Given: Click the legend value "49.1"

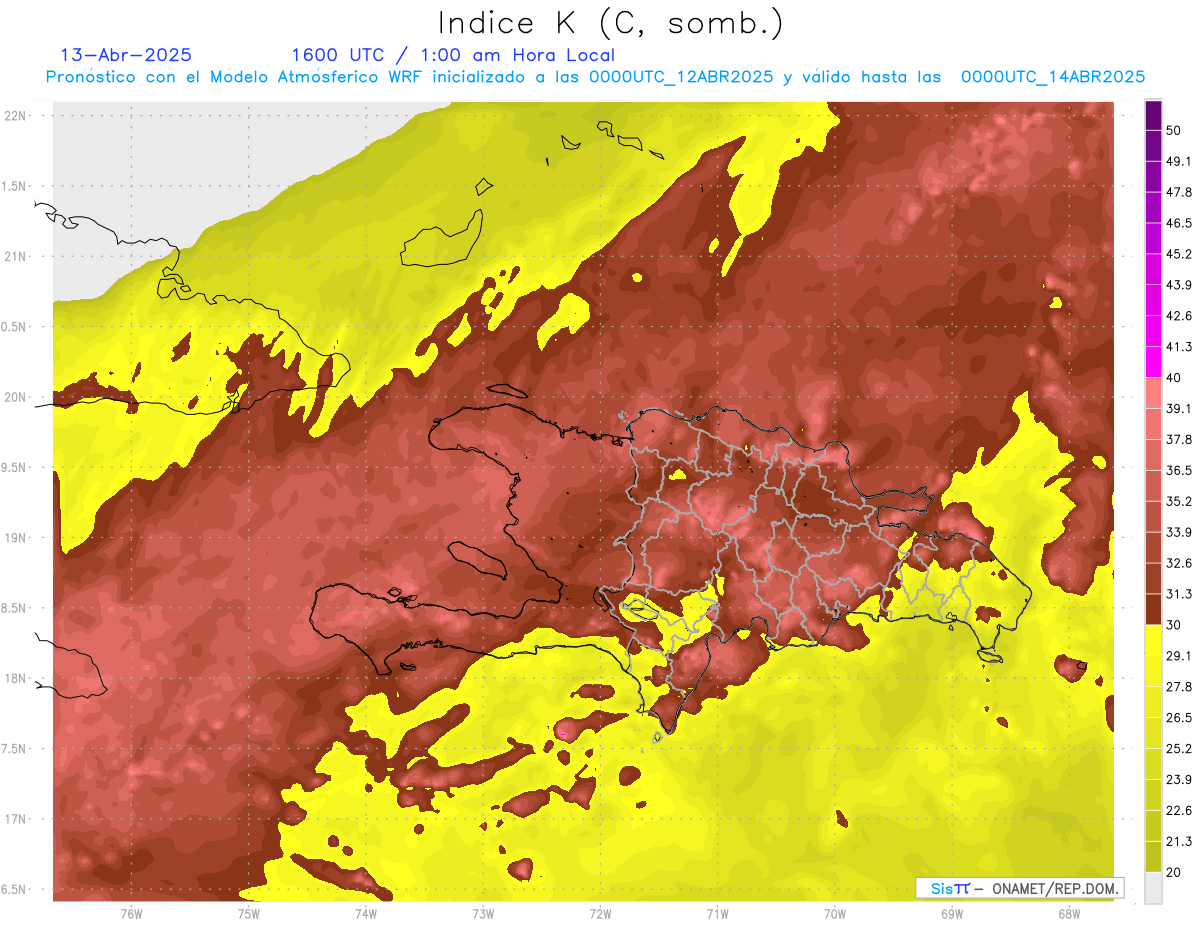Looking at the screenshot, I should click(x=1179, y=161).
